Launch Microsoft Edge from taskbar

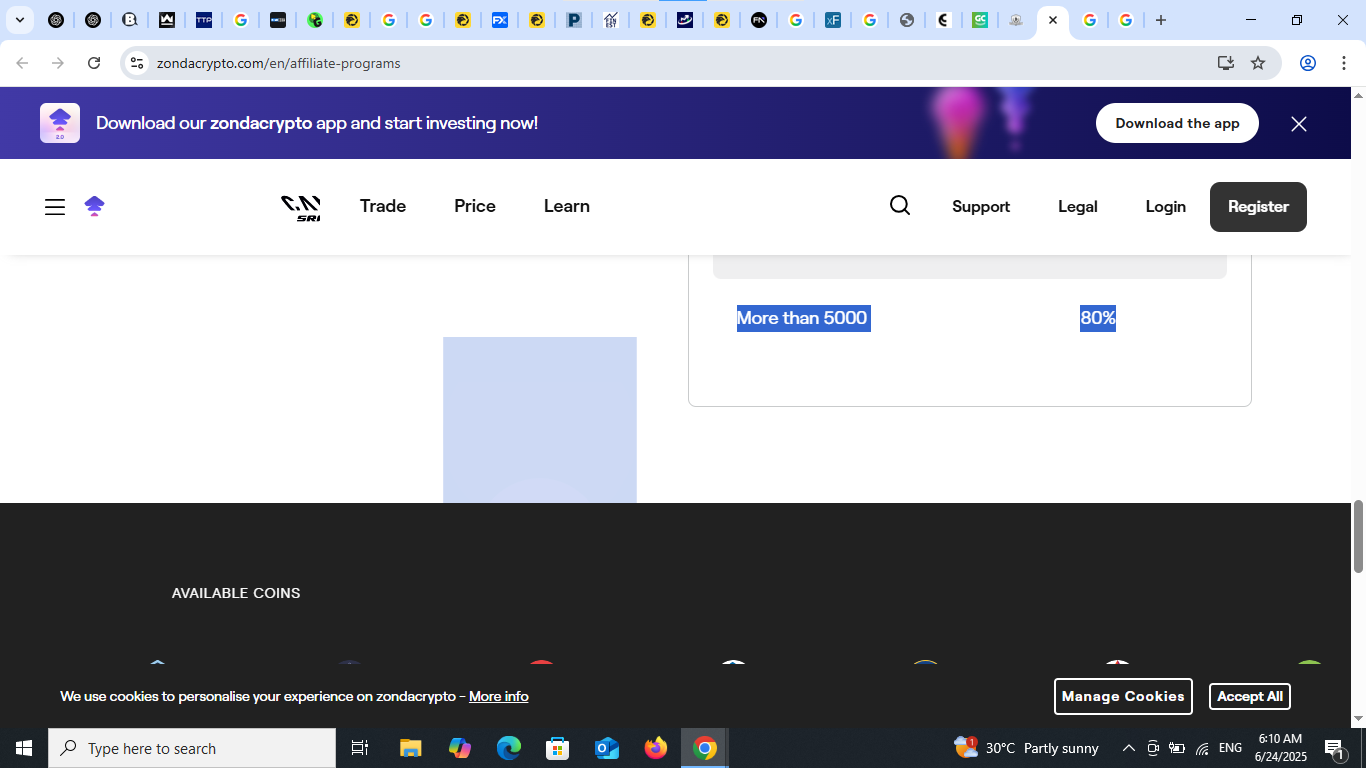[x=509, y=748]
